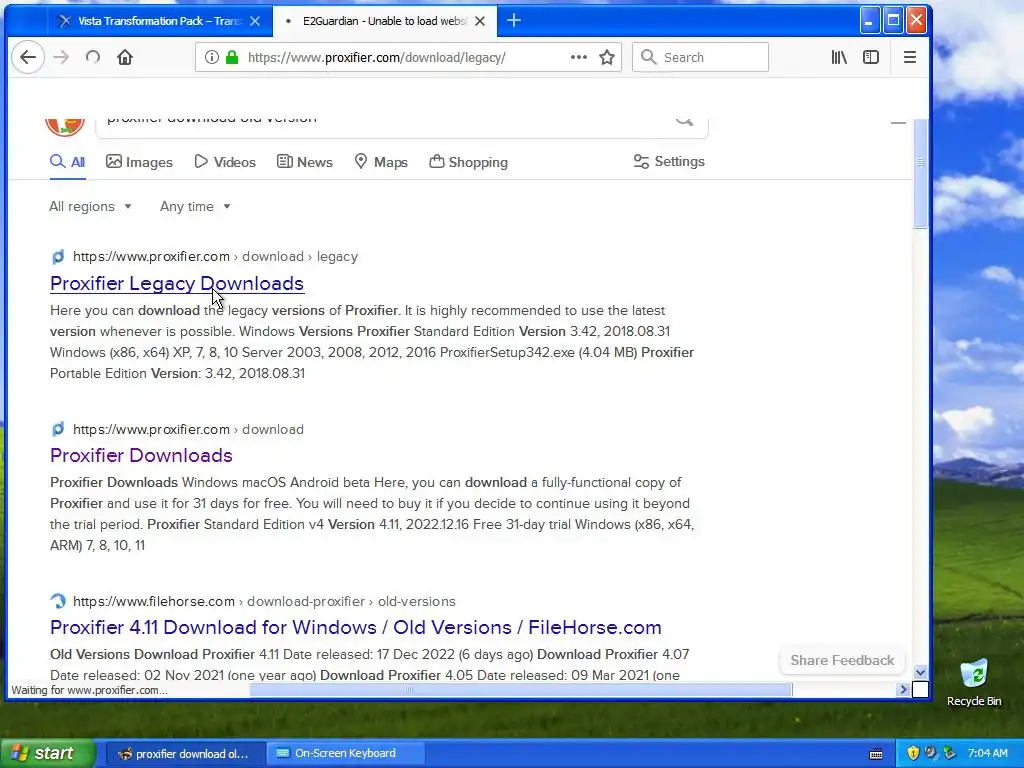Open the browser home page

pyautogui.click(x=125, y=57)
